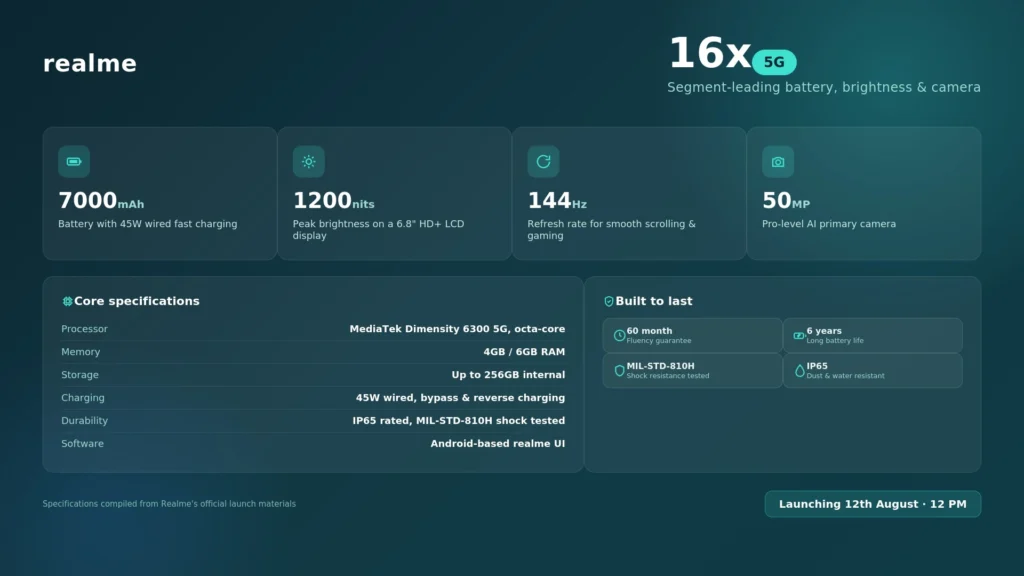
Task: Click the 50MP value
Action: [786, 200]
